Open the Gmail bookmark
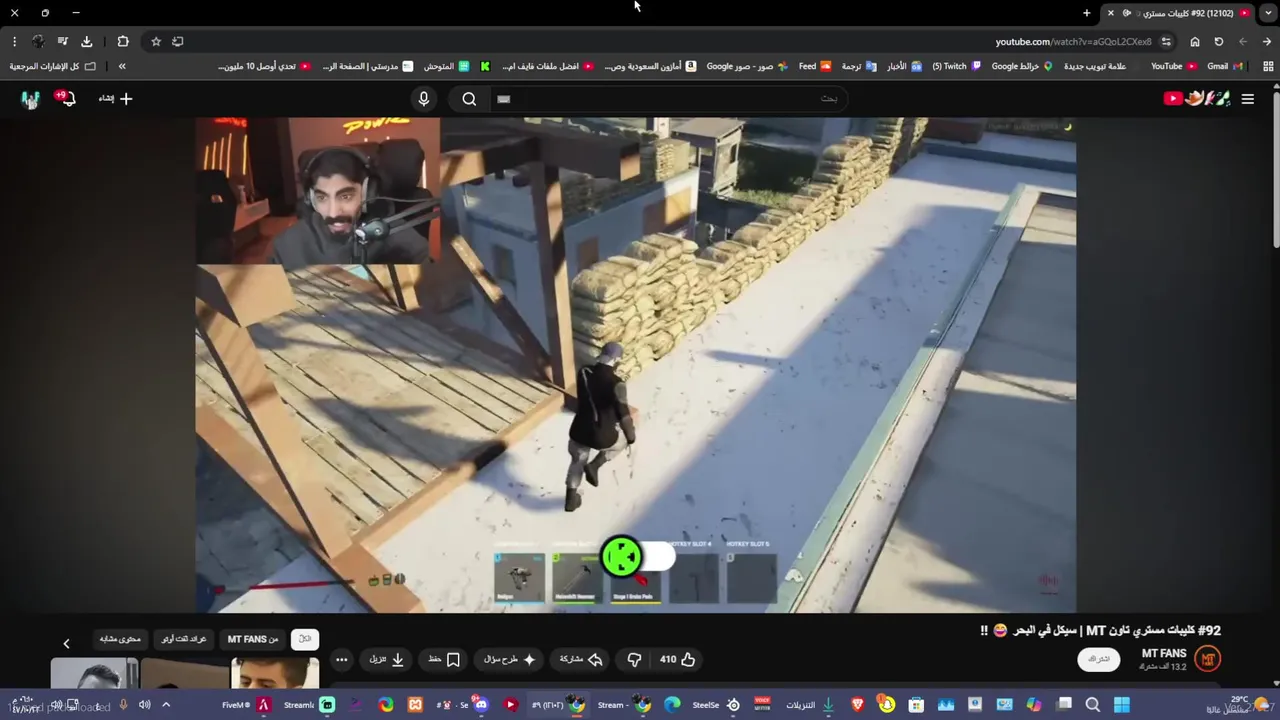The width and height of the screenshot is (1280, 720). (x=1224, y=66)
